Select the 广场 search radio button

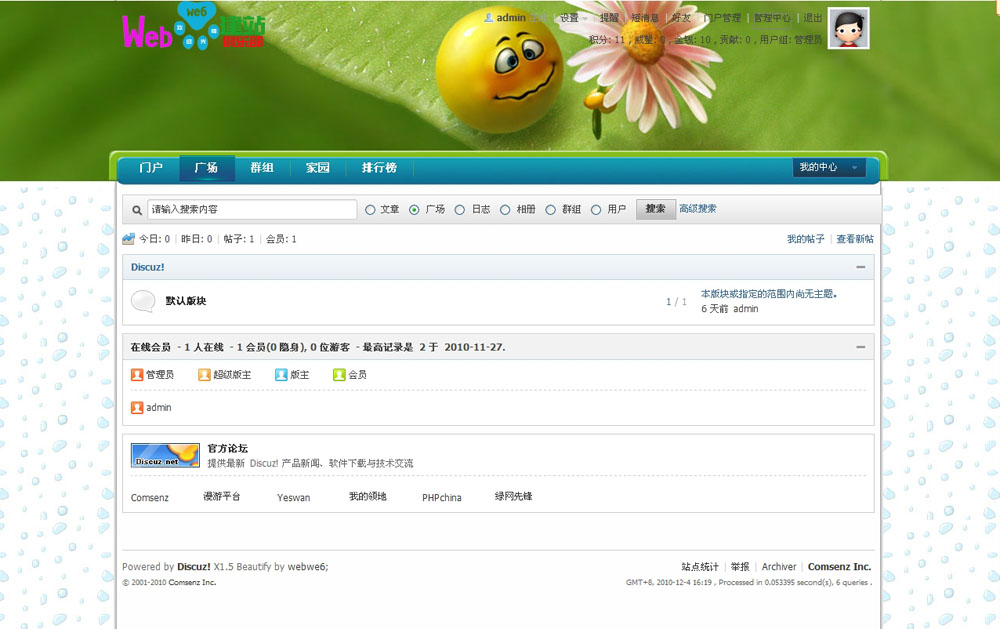click(x=414, y=210)
